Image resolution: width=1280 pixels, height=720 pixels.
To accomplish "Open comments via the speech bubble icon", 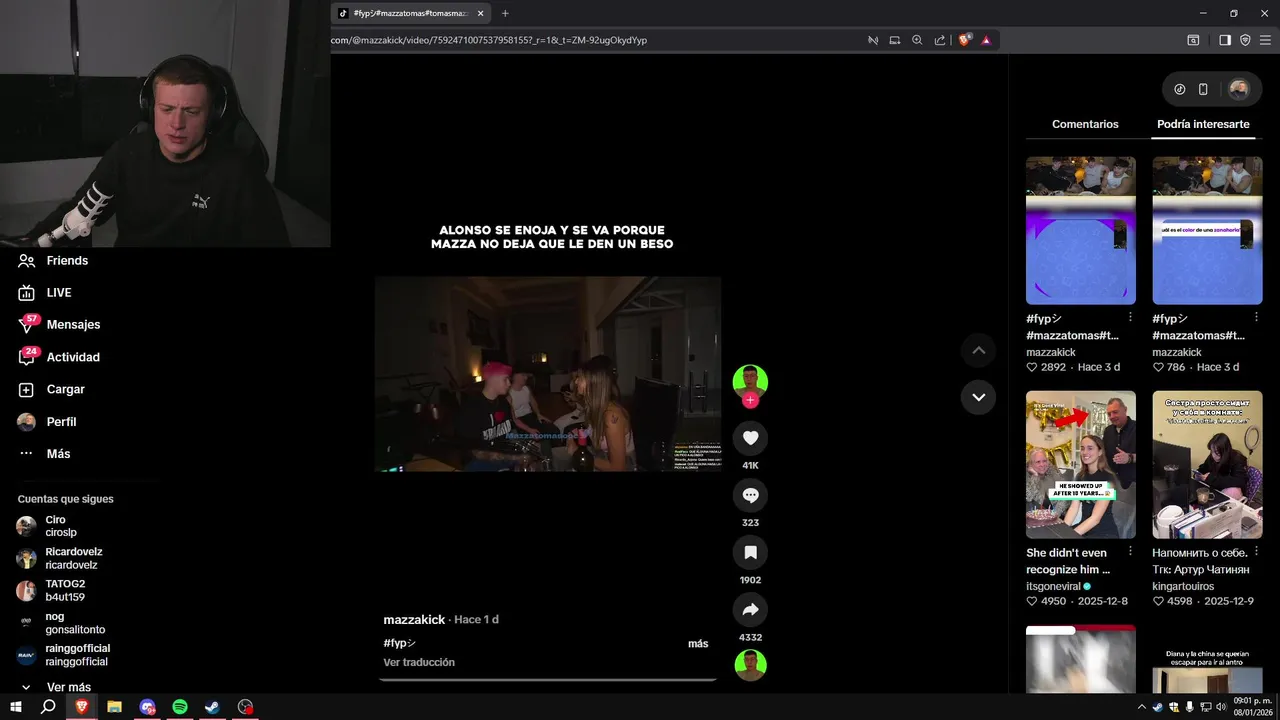I will pos(751,495).
